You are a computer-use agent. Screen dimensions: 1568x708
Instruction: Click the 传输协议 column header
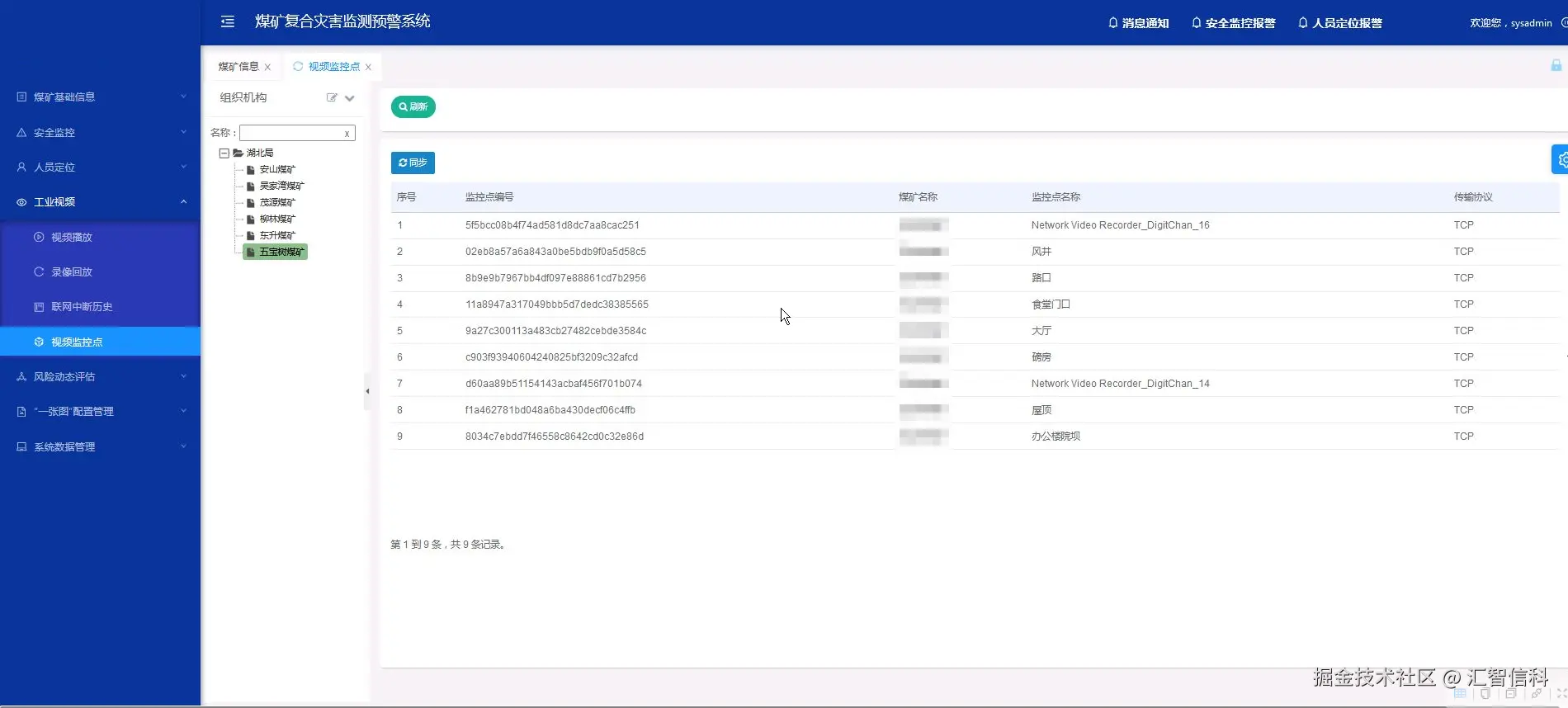point(1473,197)
